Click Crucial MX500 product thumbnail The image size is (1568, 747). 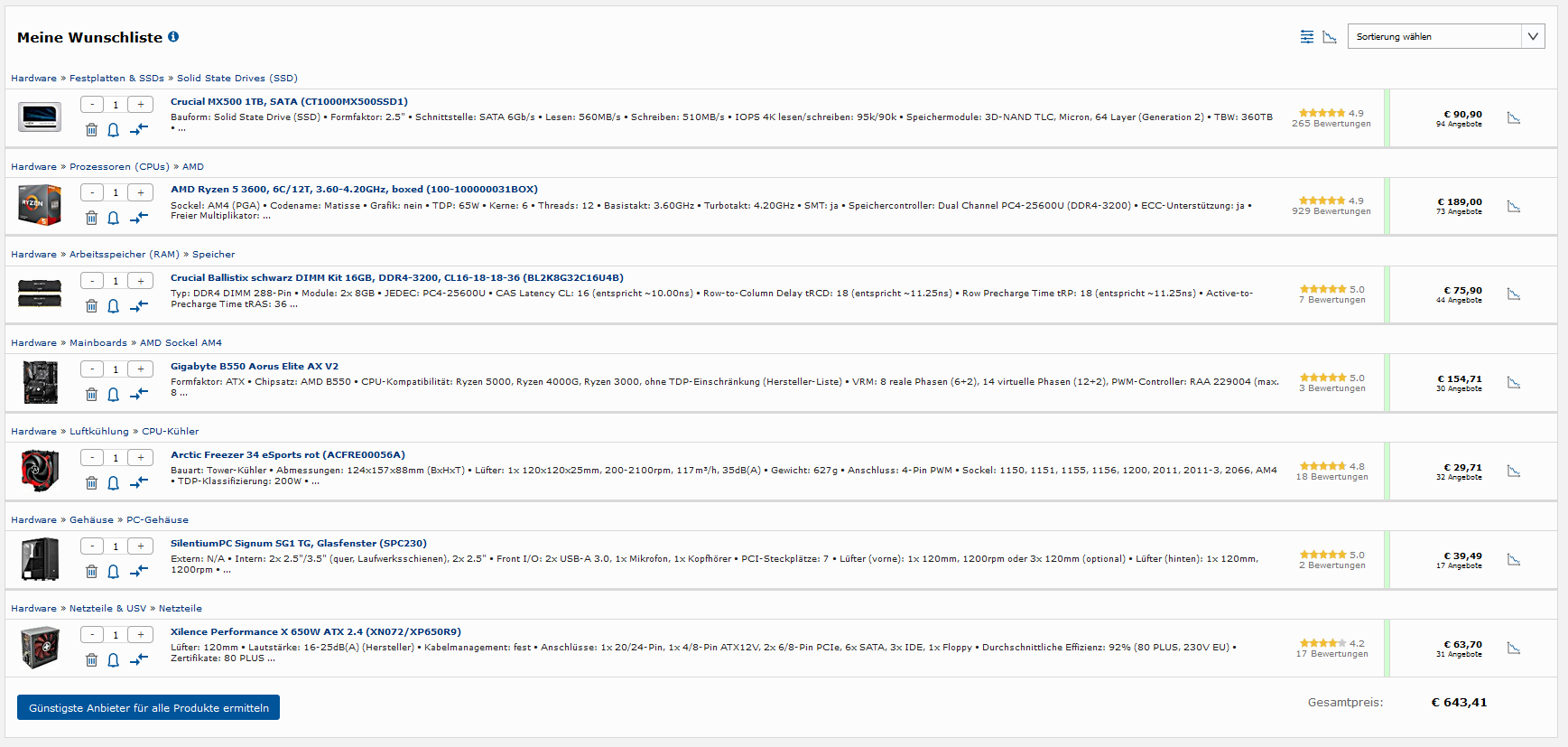[40, 117]
